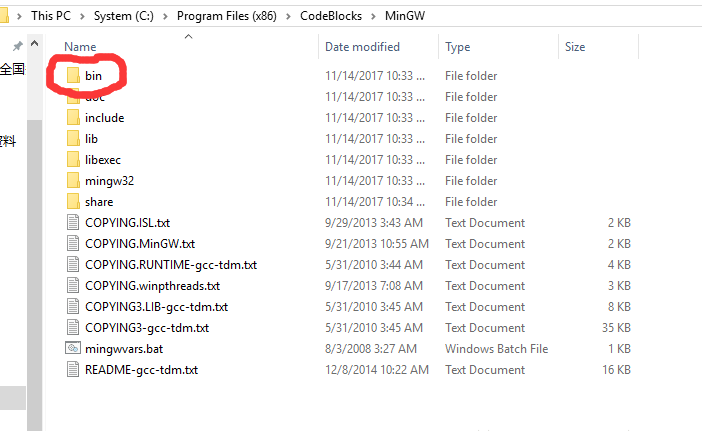This screenshot has height=431, width=702.
Task: Click the COPYING3-gcc-tdm.txt document icon
Action: click(73, 328)
